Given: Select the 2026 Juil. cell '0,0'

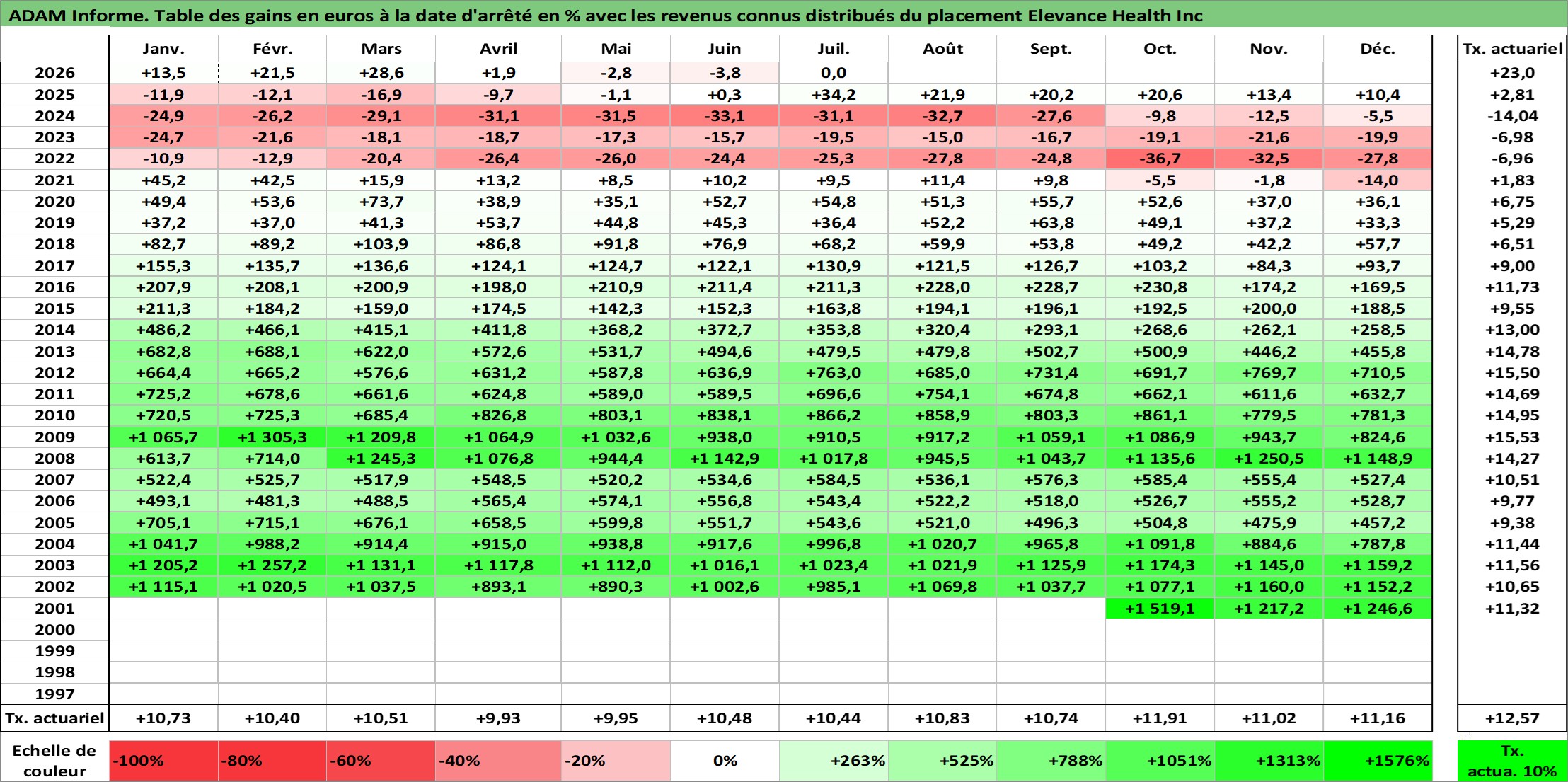Looking at the screenshot, I should 834,73.
